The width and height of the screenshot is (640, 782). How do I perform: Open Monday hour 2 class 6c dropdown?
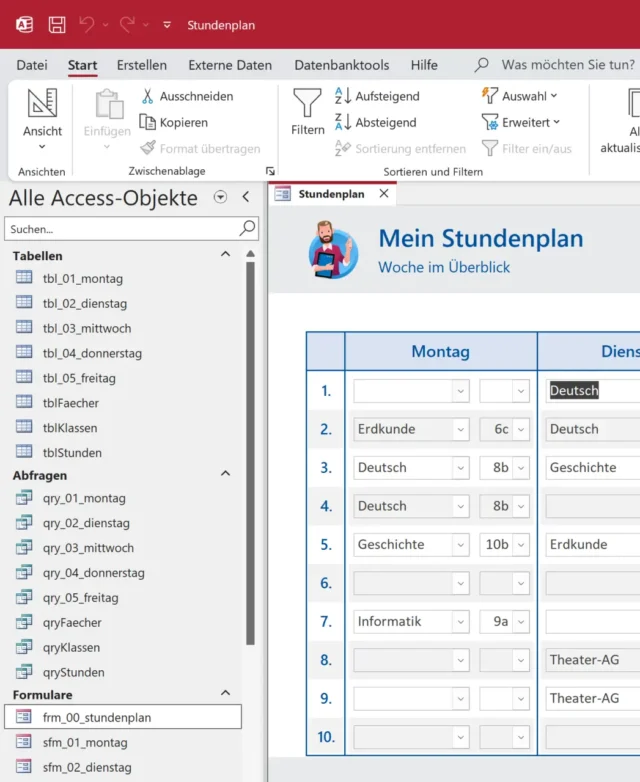[521, 429]
